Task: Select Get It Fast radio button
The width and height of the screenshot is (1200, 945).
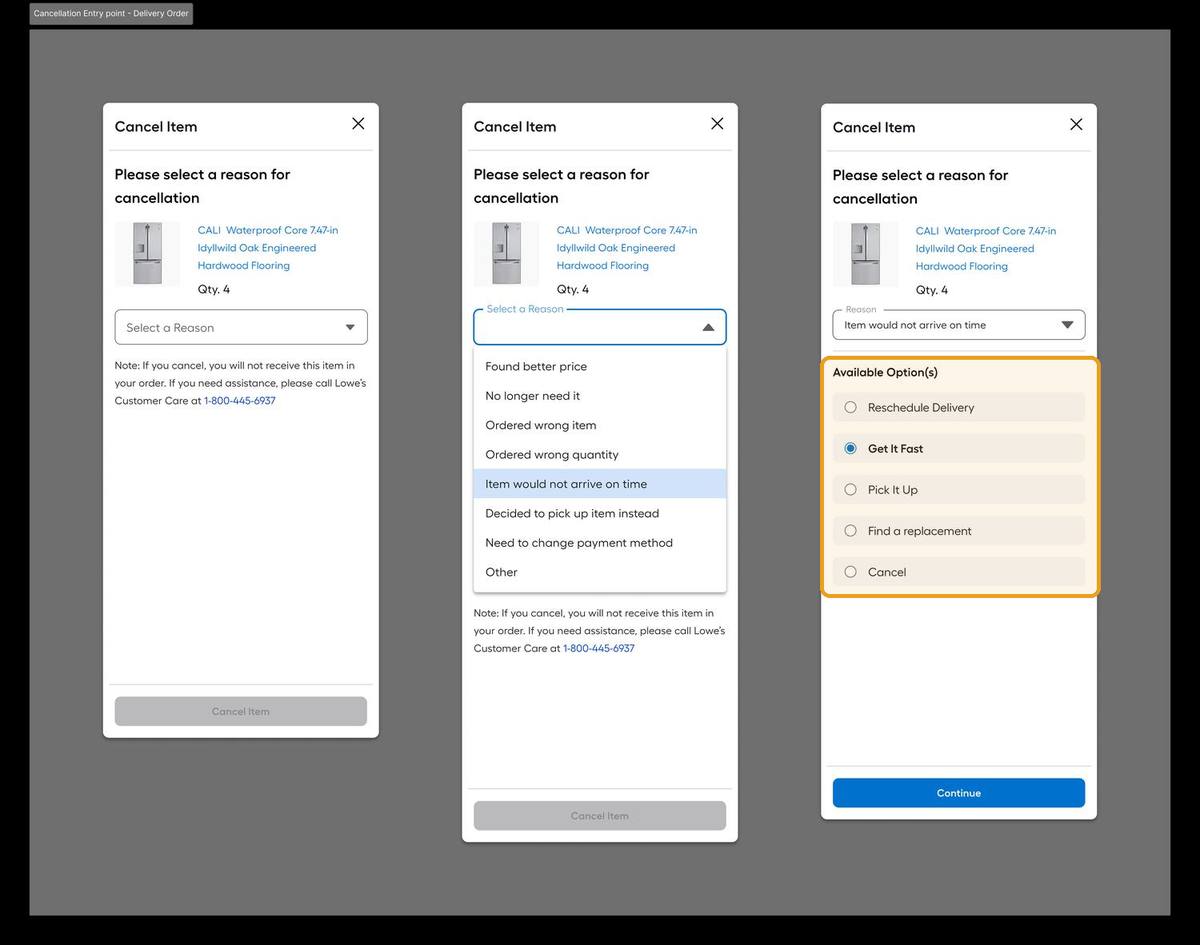Action: pyautogui.click(x=851, y=448)
